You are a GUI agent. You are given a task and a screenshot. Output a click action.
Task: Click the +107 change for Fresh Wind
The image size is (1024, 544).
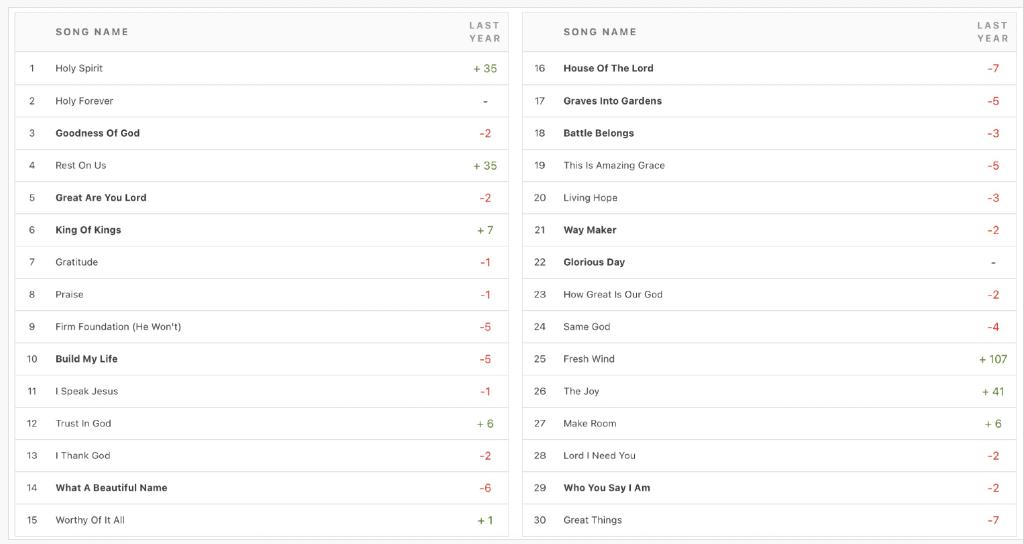992,359
